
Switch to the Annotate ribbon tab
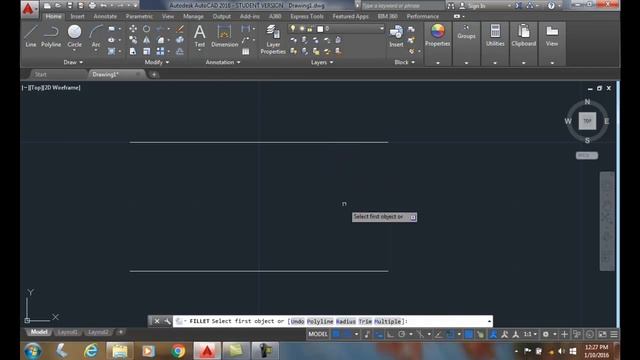coord(105,16)
